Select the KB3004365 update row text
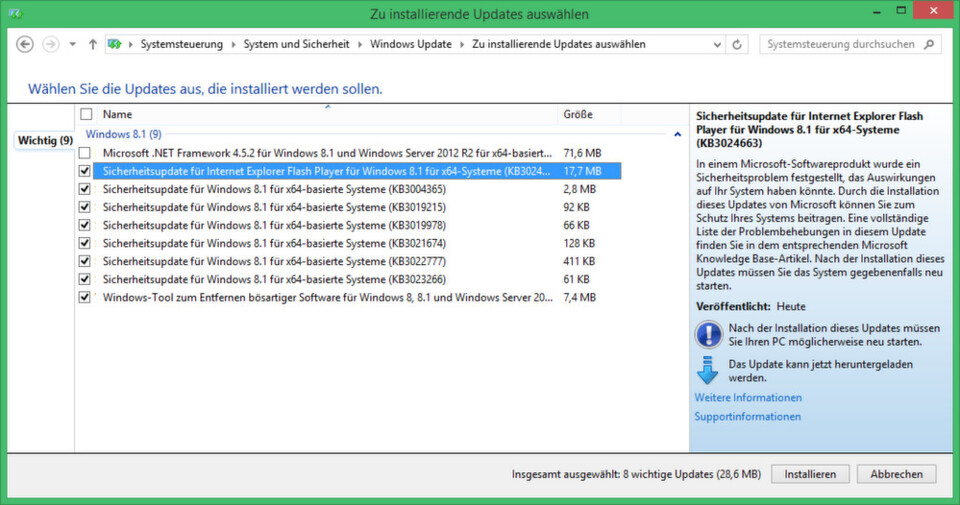Image resolution: width=960 pixels, height=505 pixels. coord(274,189)
